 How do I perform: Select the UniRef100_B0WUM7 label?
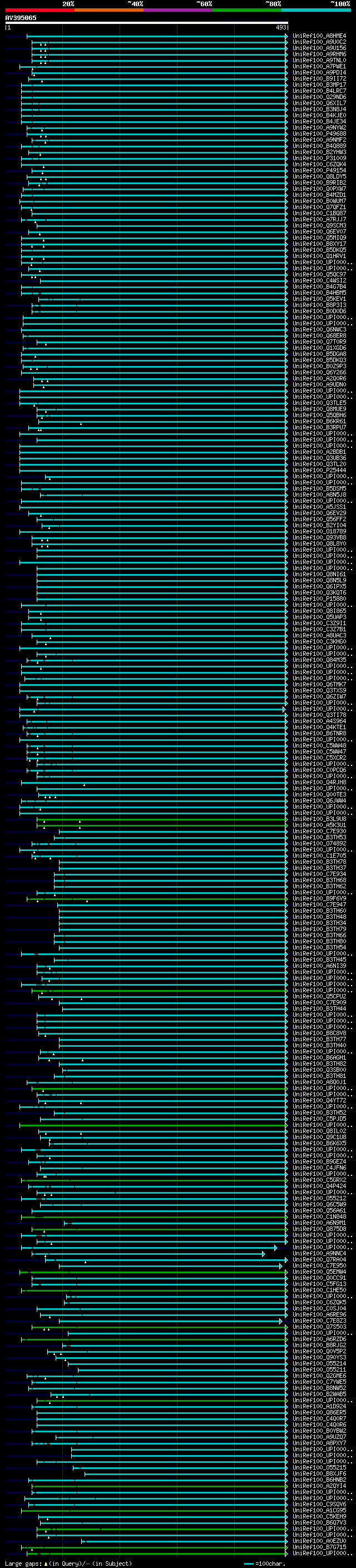319,201
